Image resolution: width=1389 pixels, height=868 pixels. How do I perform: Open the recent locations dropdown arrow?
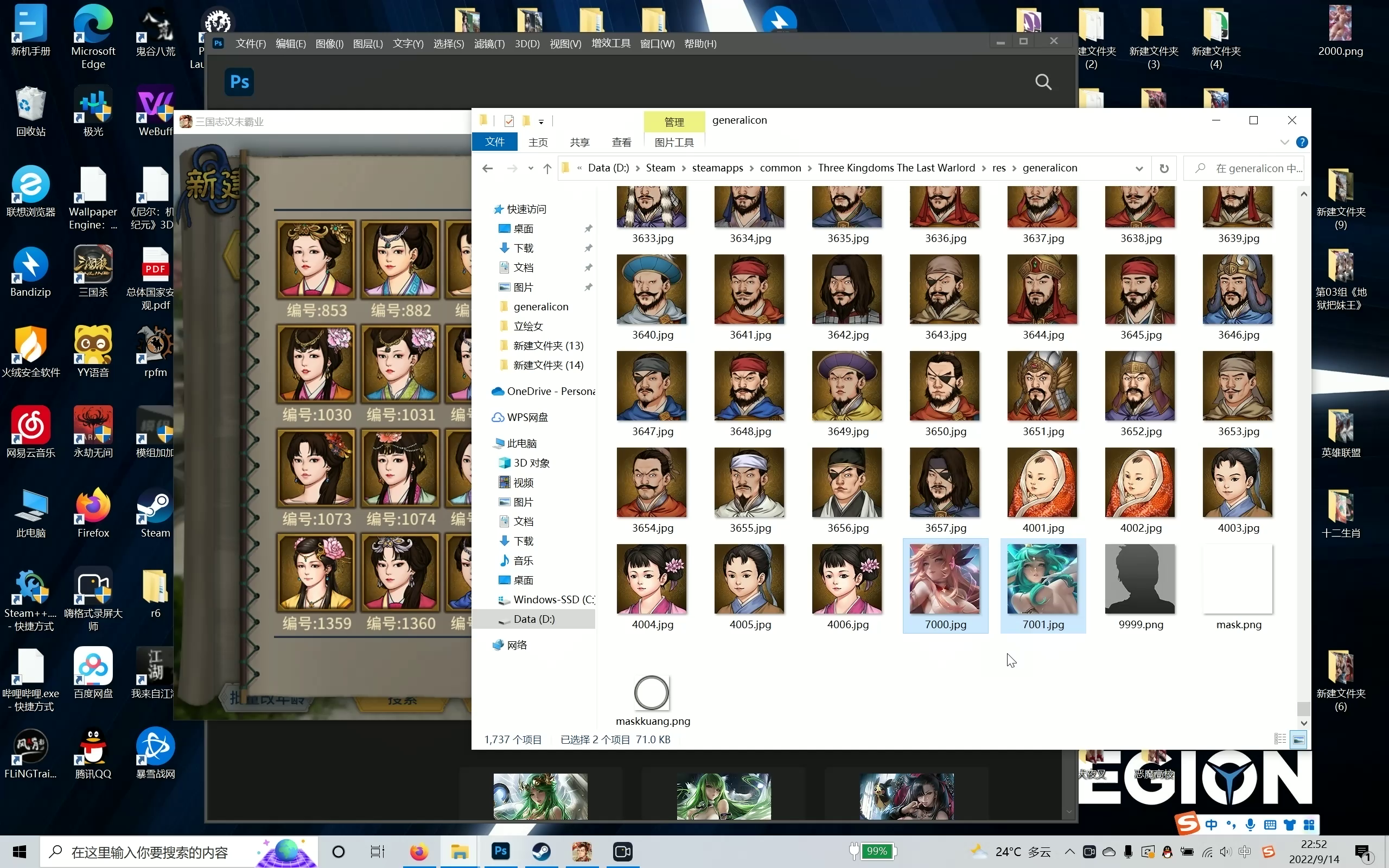(x=530, y=168)
